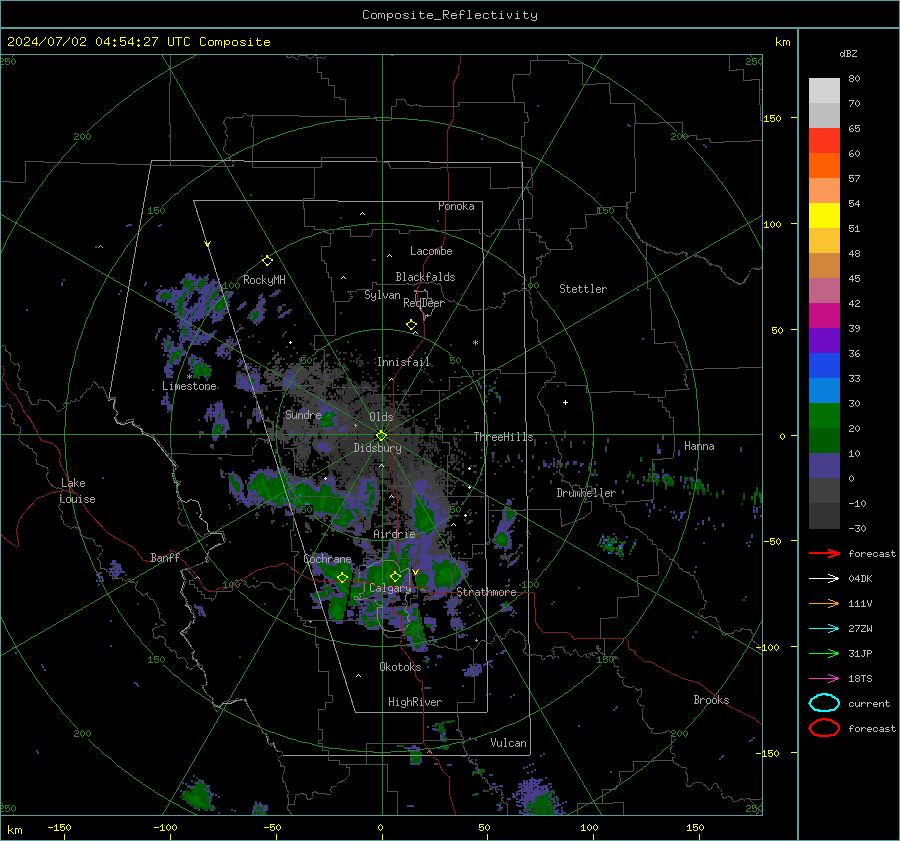Choose the bright green 30–20 dBZ swatch
Image resolution: width=900 pixels, height=841 pixels.
[824, 416]
